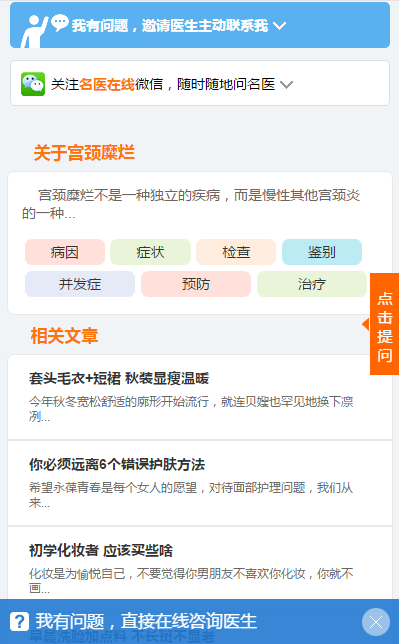Open article 初学化妆者 应该买些啥

[x=200, y=564]
